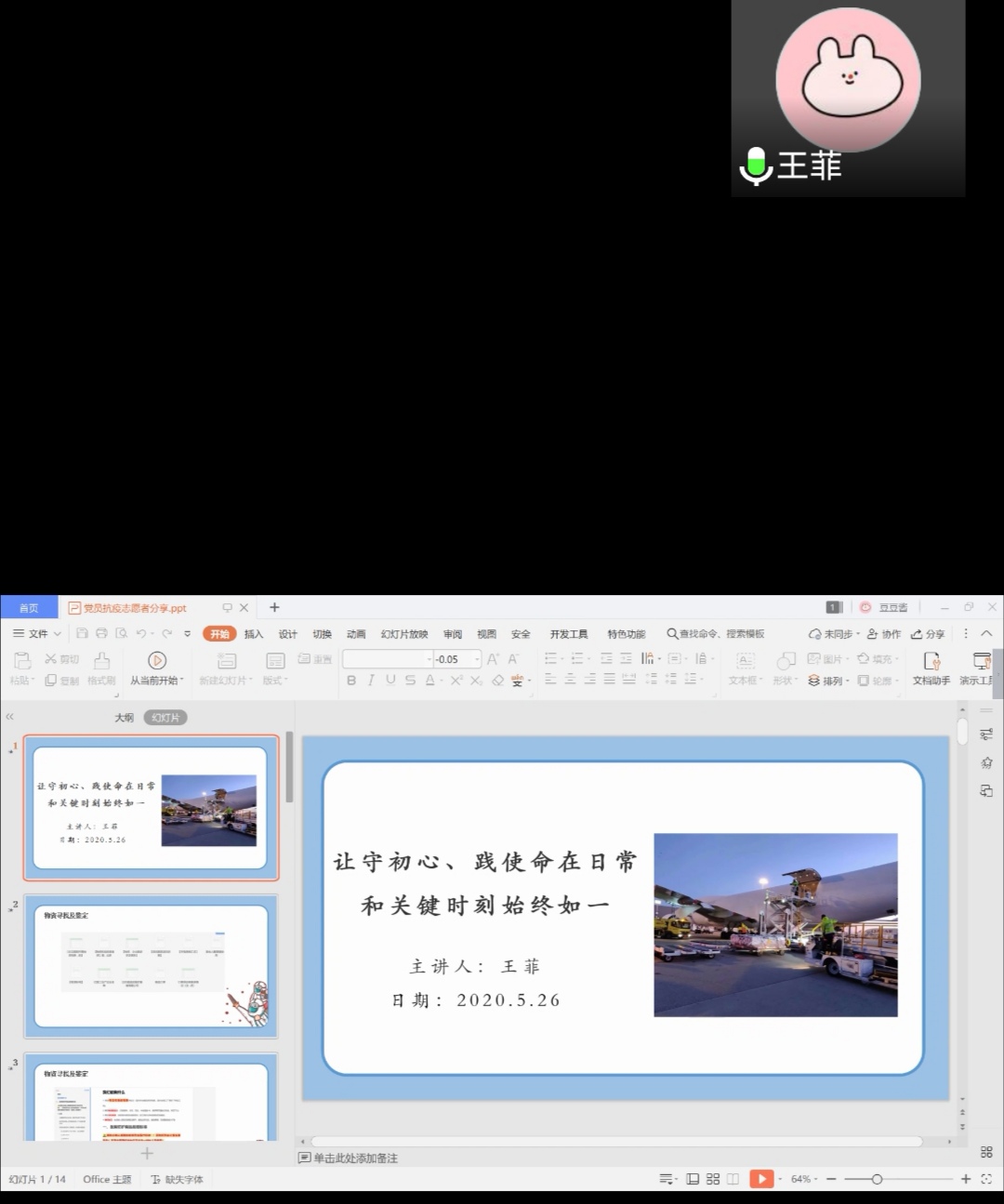1004x1204 pixels.
Task: Click 单击此处添加备注 to add notes
Action: coord(355,1158)
